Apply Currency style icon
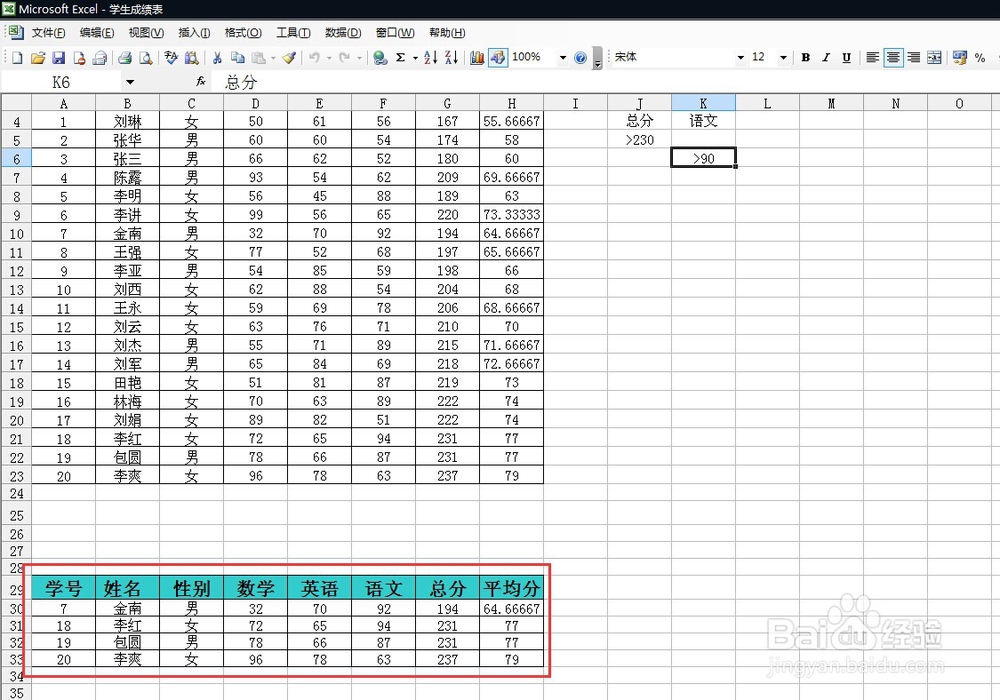The height and width of the screenshot is (700, 1000). click(x=960, y=58)
